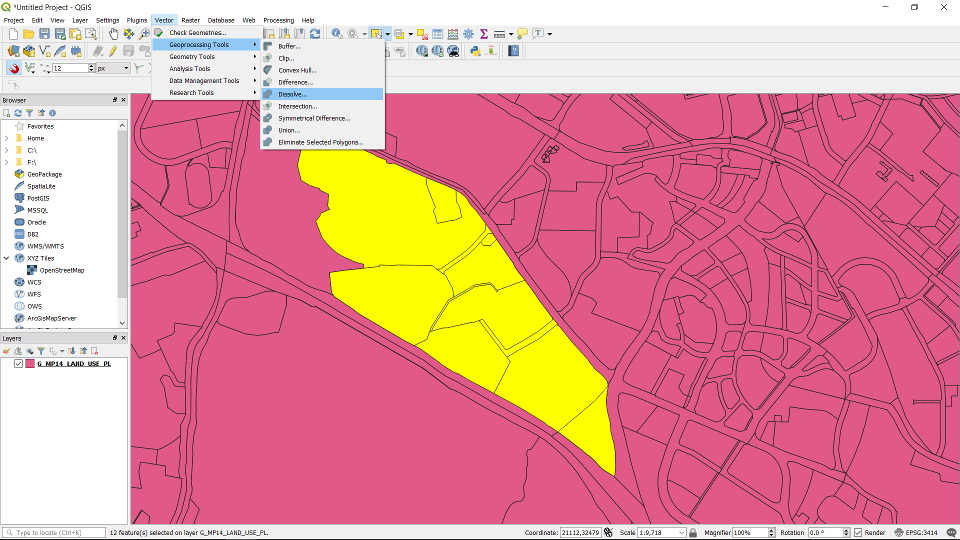Click the Statistical Summary sigma icon
Screen dimensions: 960x540
point(483,34)
